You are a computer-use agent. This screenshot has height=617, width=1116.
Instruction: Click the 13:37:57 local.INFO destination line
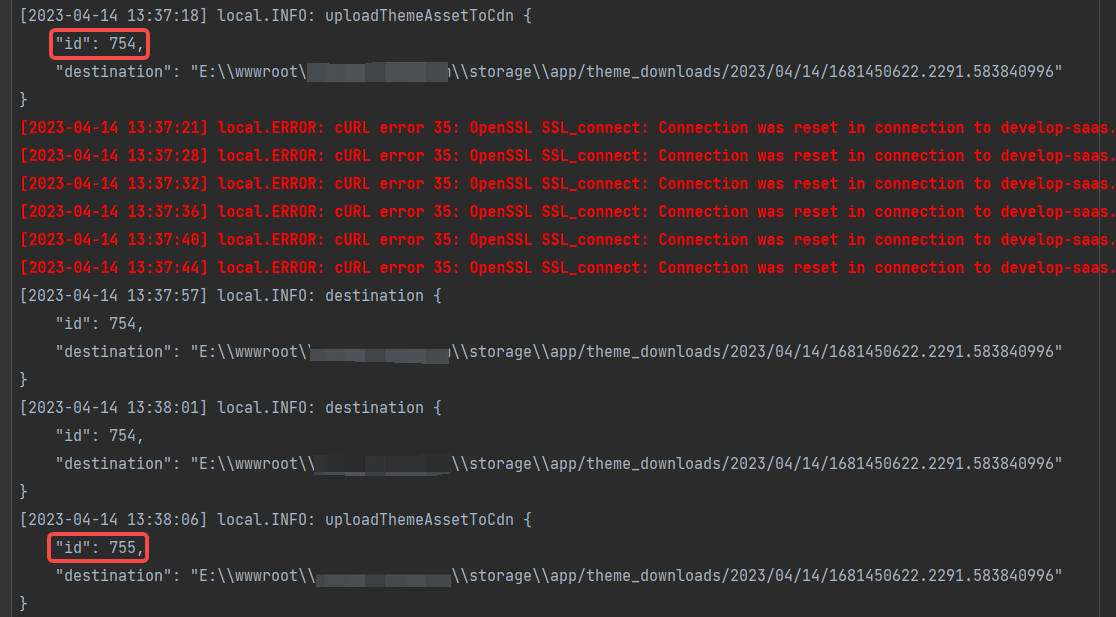[230, 295]
